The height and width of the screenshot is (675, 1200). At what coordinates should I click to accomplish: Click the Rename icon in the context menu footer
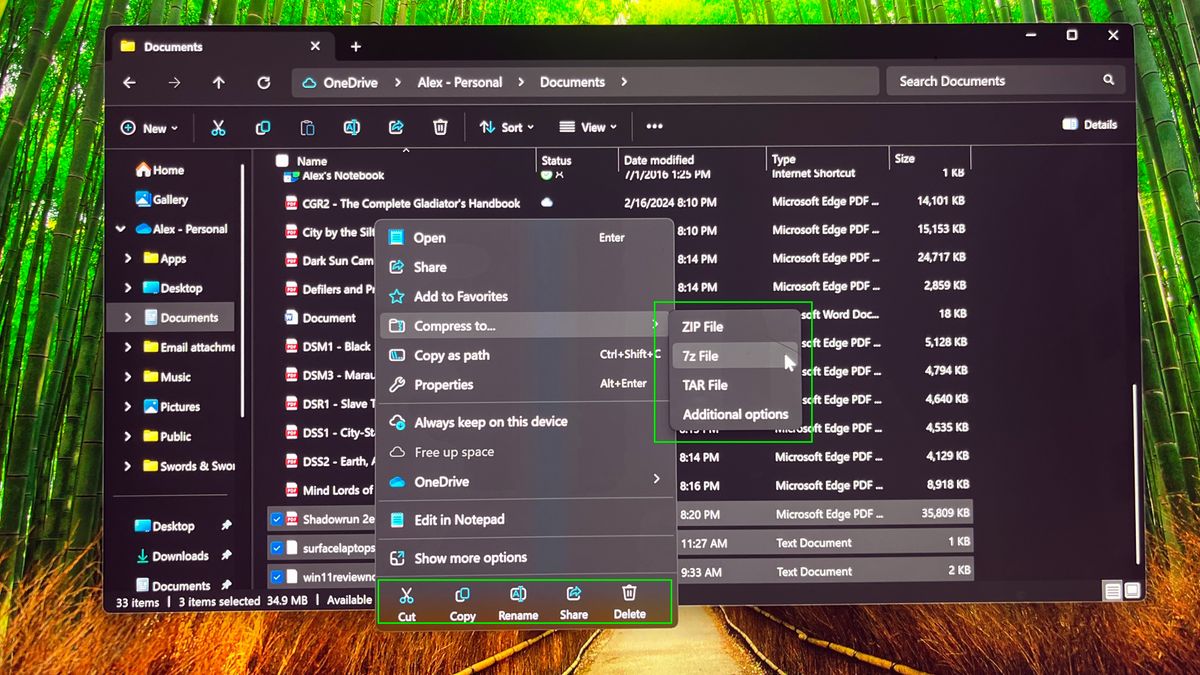(517, 601)
